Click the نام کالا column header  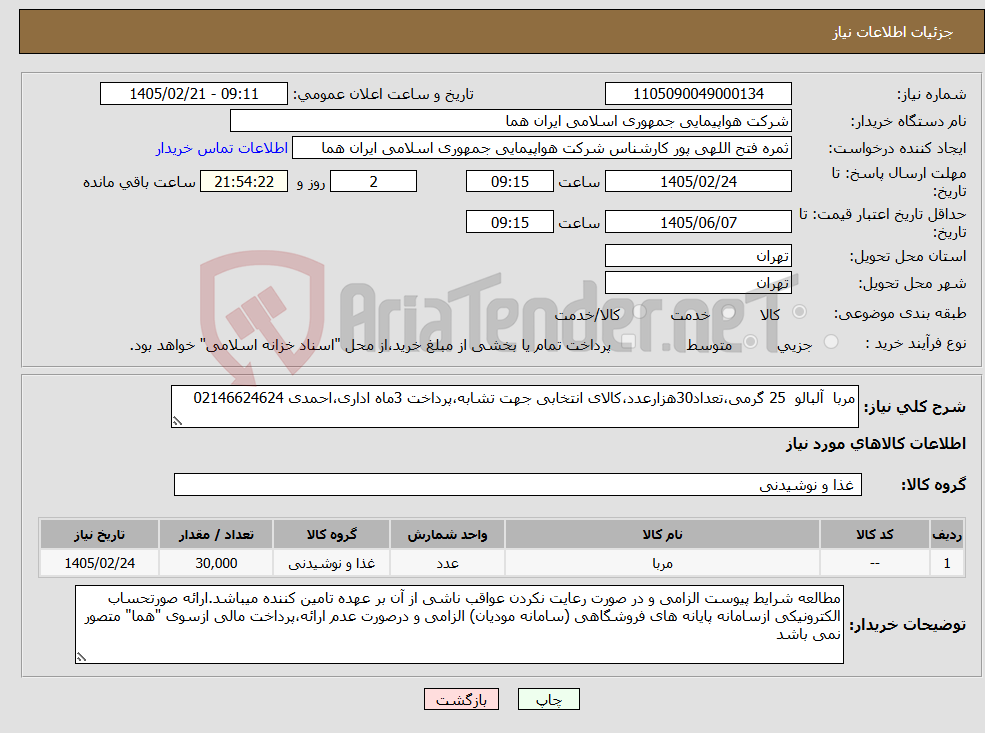click(x=662, y=535)
